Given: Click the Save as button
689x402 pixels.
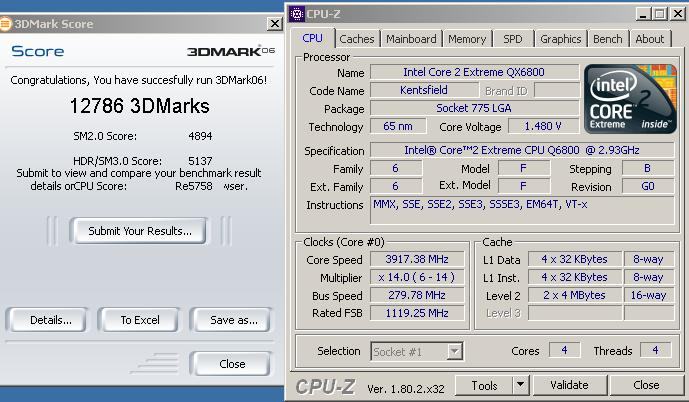Looking at the screenshot, I should click(232, 320).
